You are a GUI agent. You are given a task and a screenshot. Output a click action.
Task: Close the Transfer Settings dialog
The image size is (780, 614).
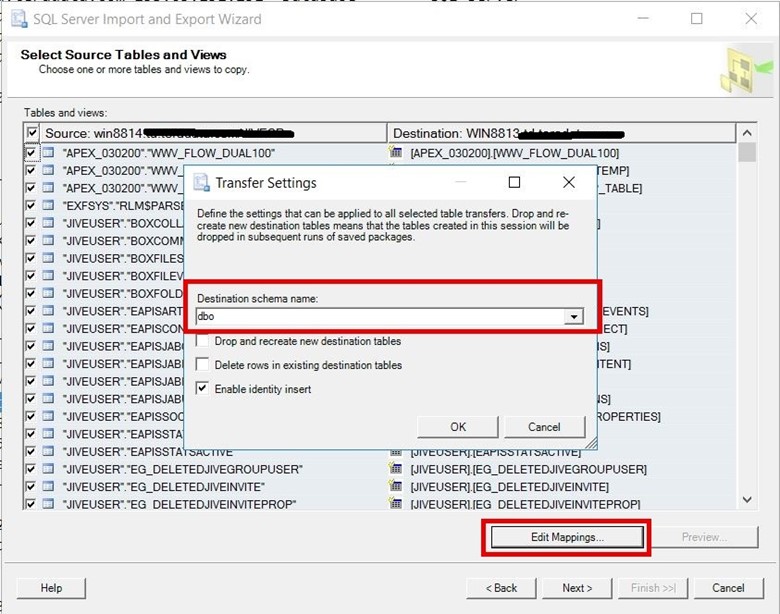pos(569,183)
